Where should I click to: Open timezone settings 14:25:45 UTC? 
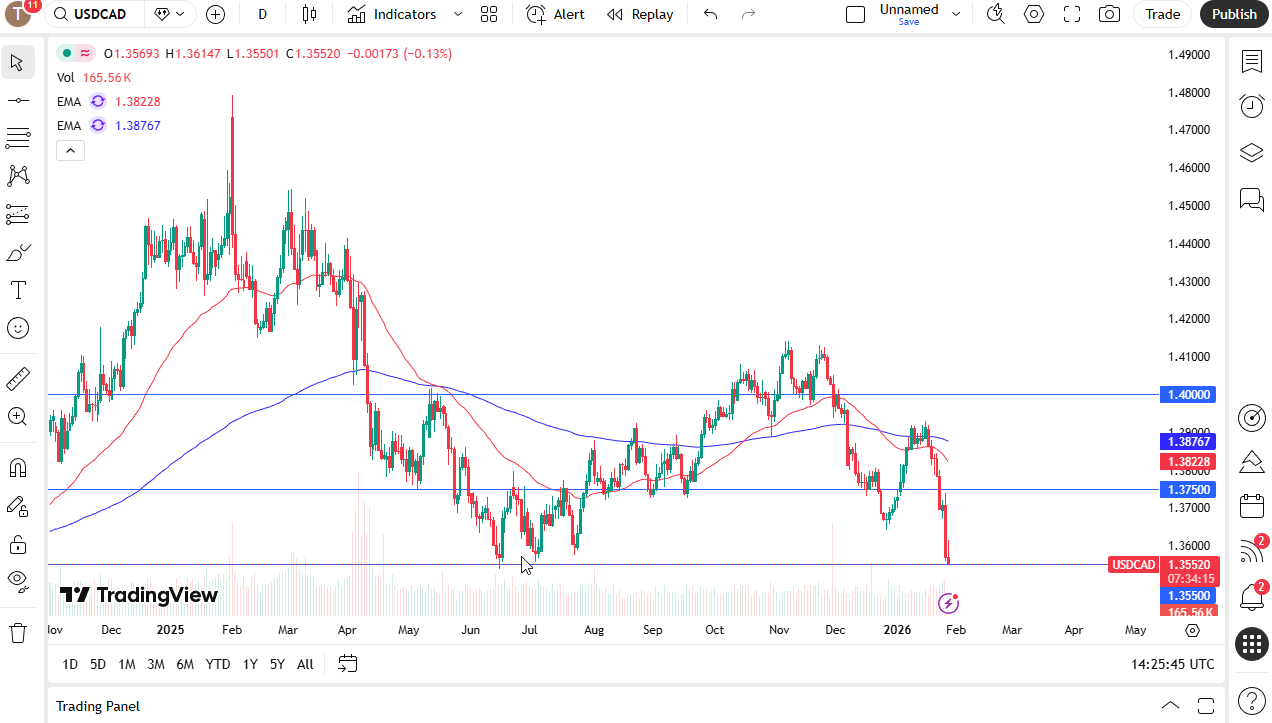[1173, 664]
